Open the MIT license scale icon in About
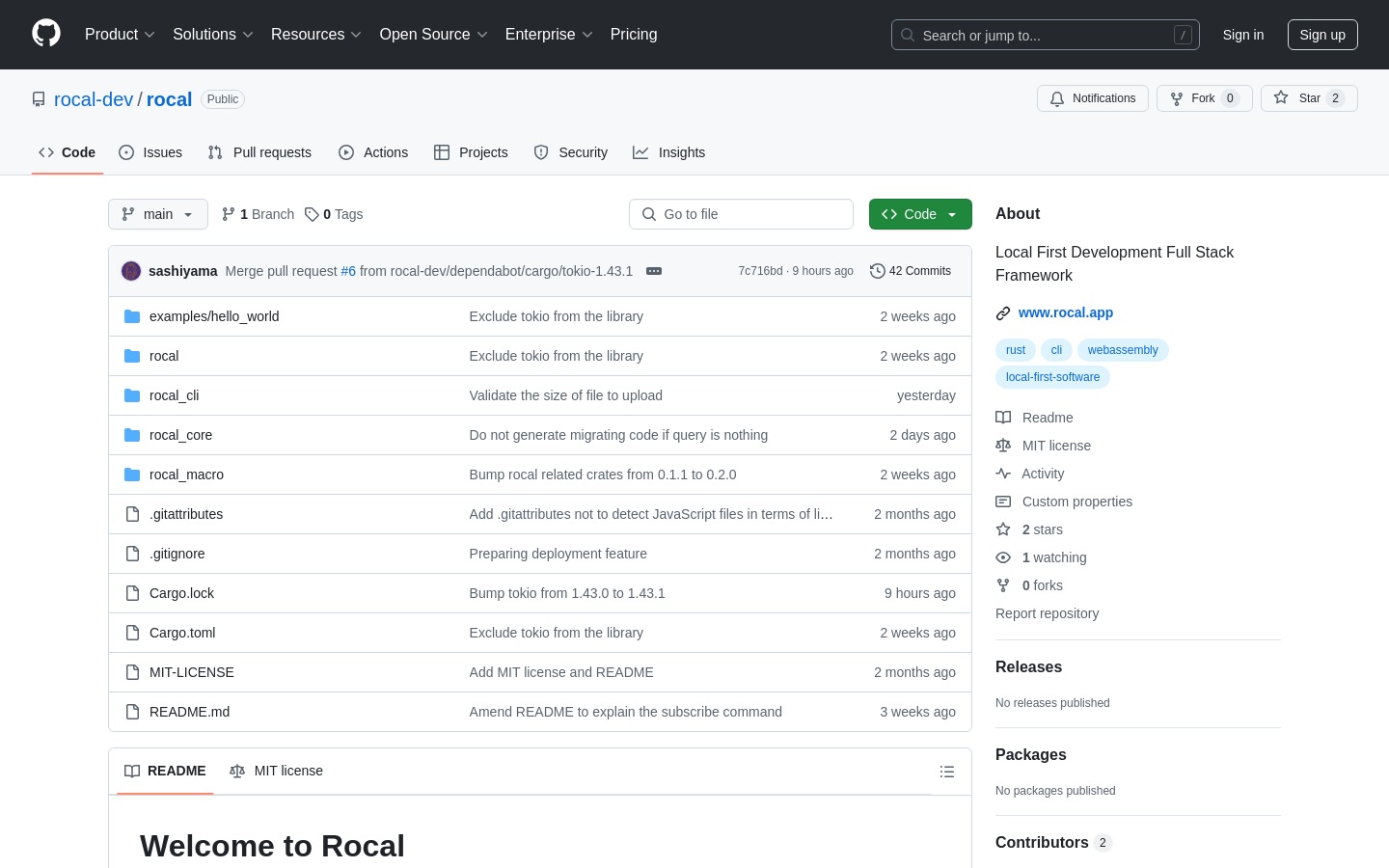Screen dimensions: 1389x868 point(1003,446)
